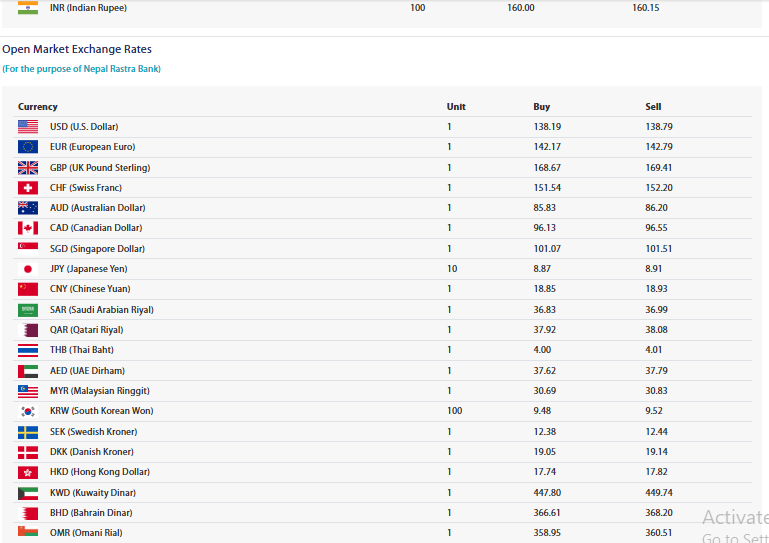769x543 pixels.
Task: Click the Kuwait flag icon
Action: tap(28, 493)
